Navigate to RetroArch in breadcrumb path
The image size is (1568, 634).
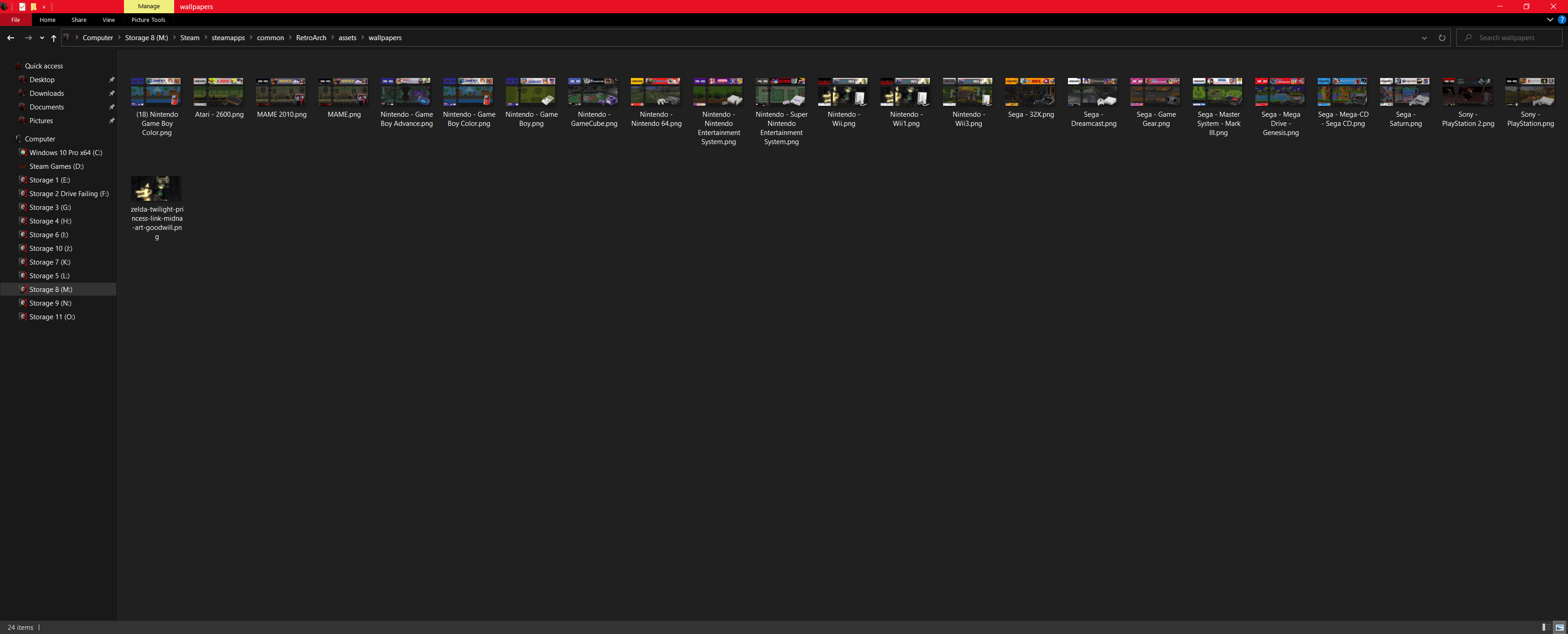(310, 38)
